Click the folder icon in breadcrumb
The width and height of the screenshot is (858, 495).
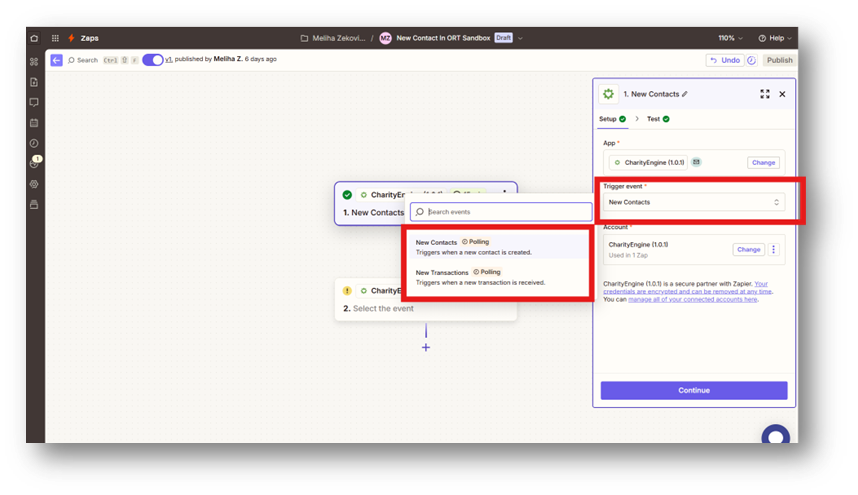(304, 38)
